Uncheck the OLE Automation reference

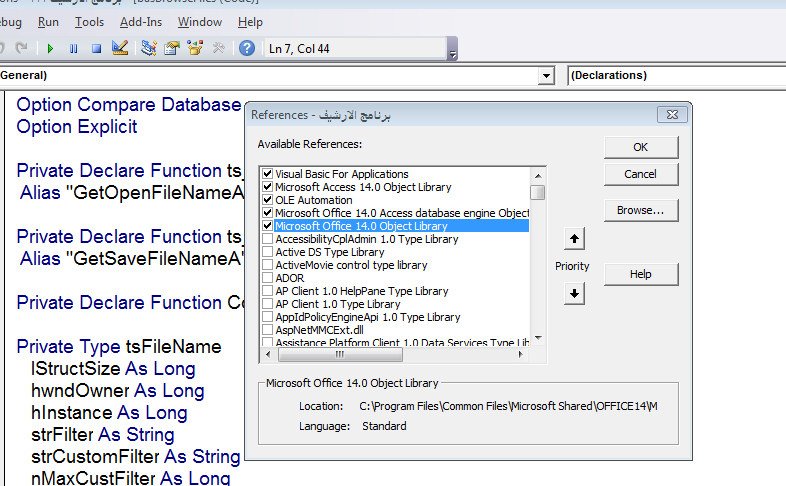266,200
